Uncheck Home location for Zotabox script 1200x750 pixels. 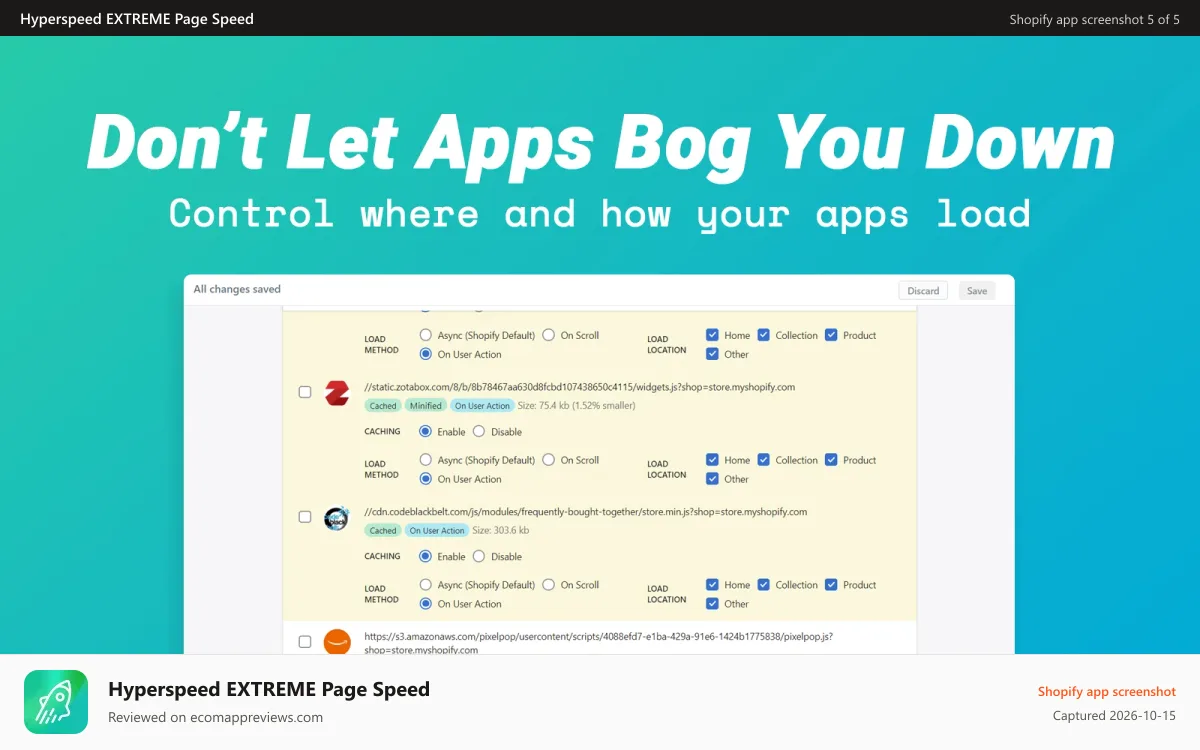712,460
